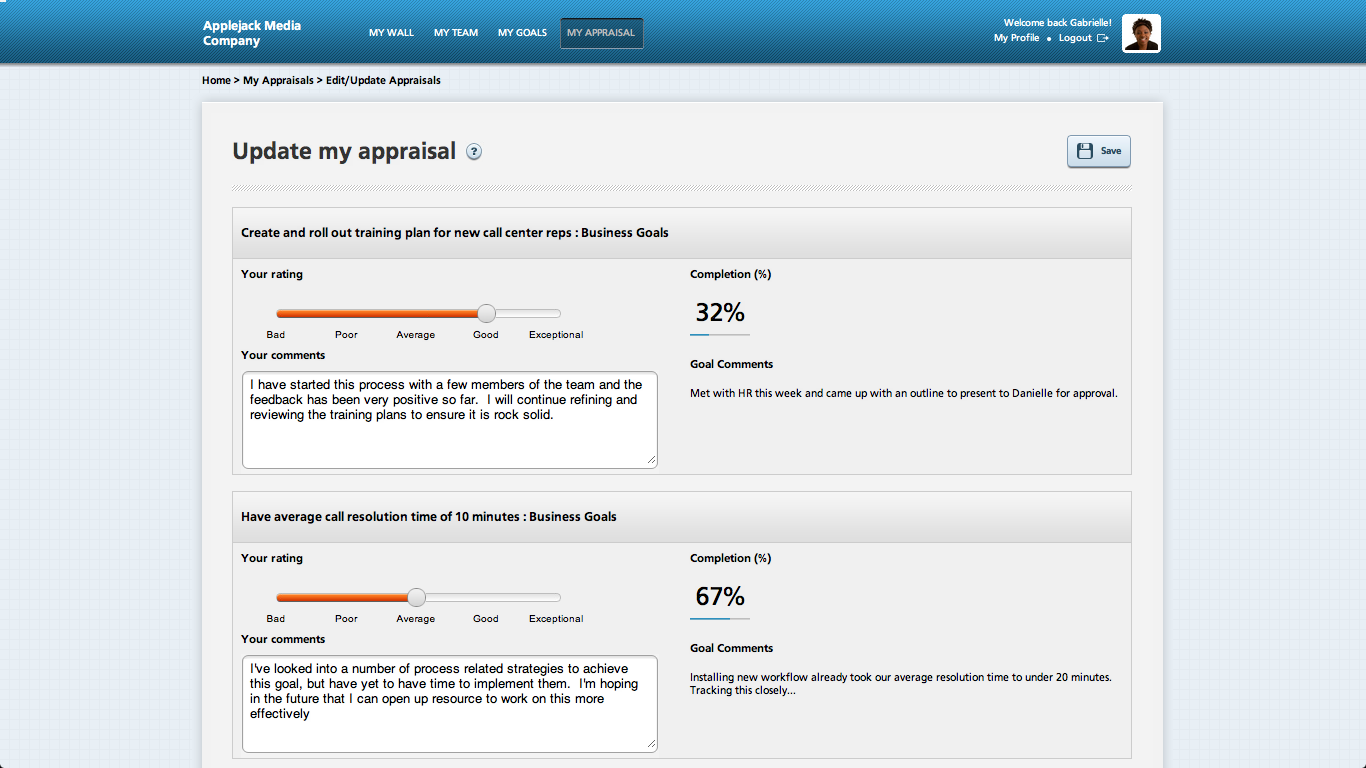Click the Logout link text

1075,38
